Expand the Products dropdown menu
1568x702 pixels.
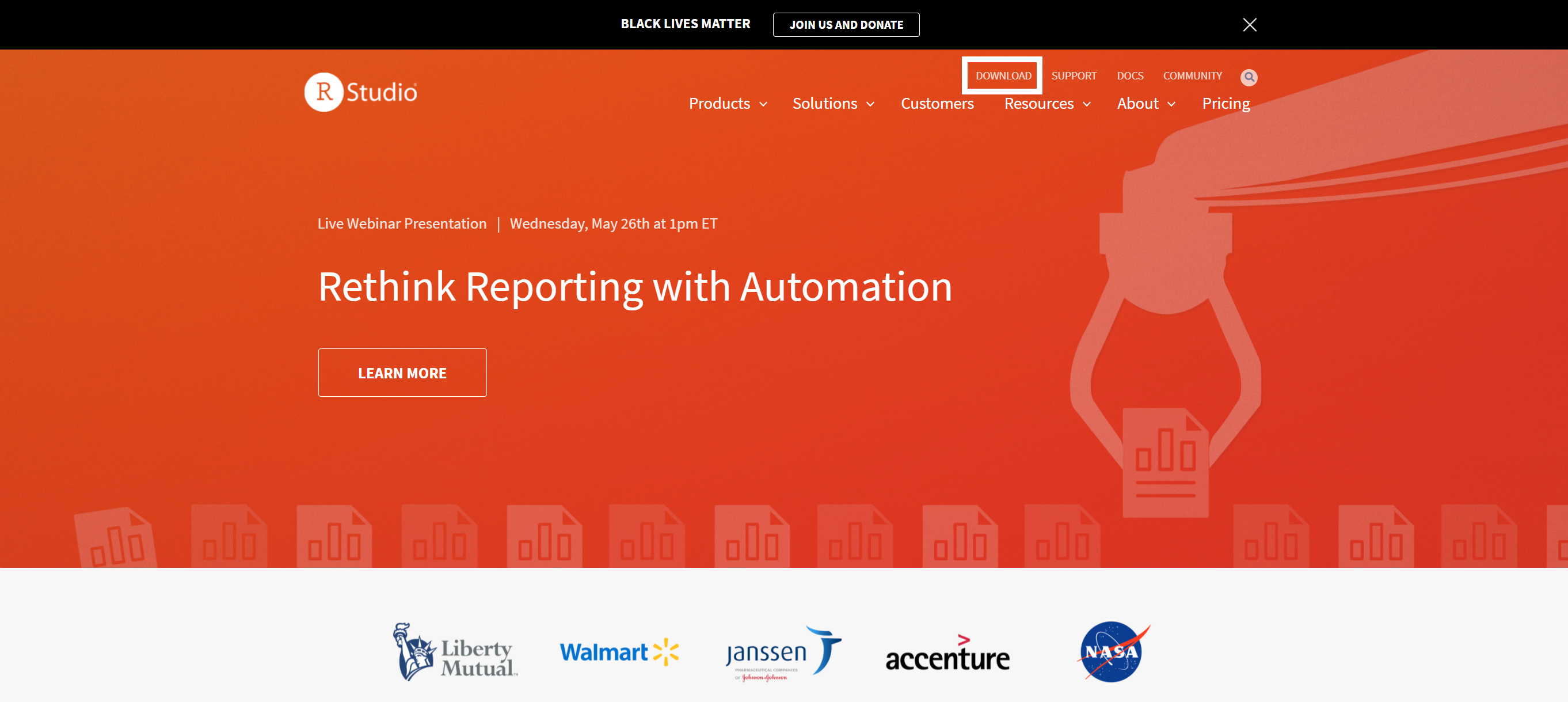pos(728,104)
